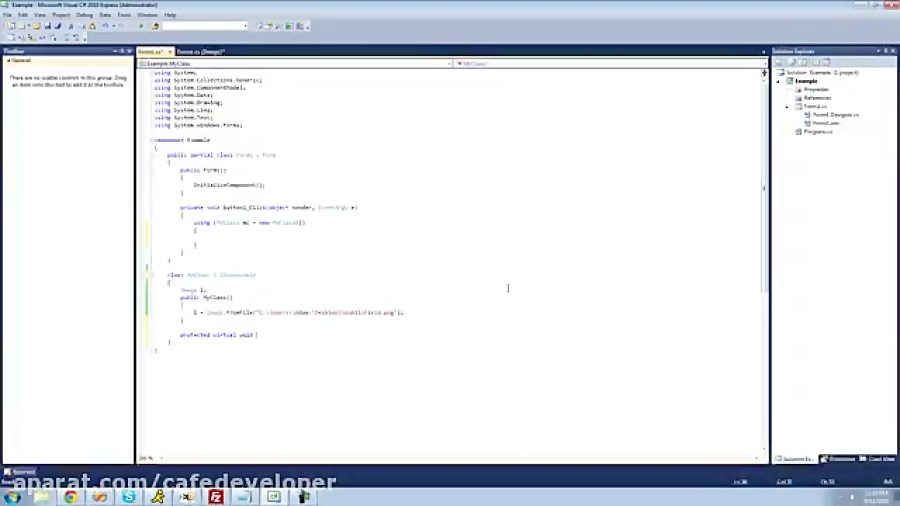Click the Windows Start orb
Viewport: 900px width, 506px height.
(x=13, y=497)
